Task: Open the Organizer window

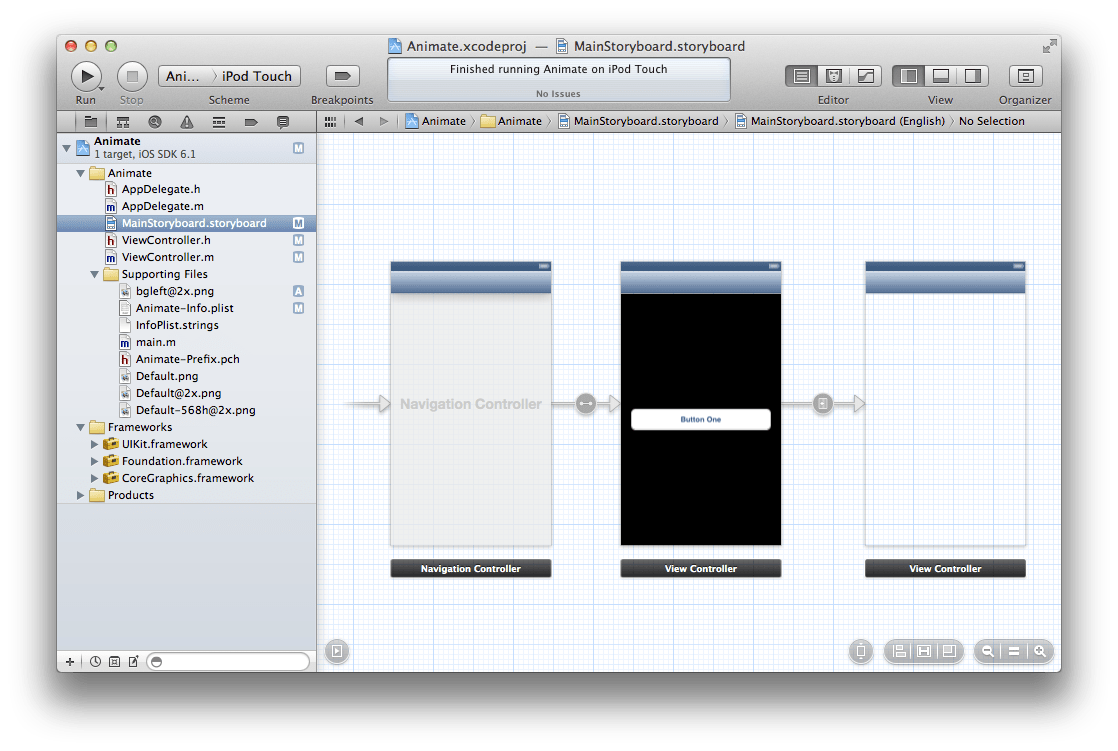Action: point(1025,76)
